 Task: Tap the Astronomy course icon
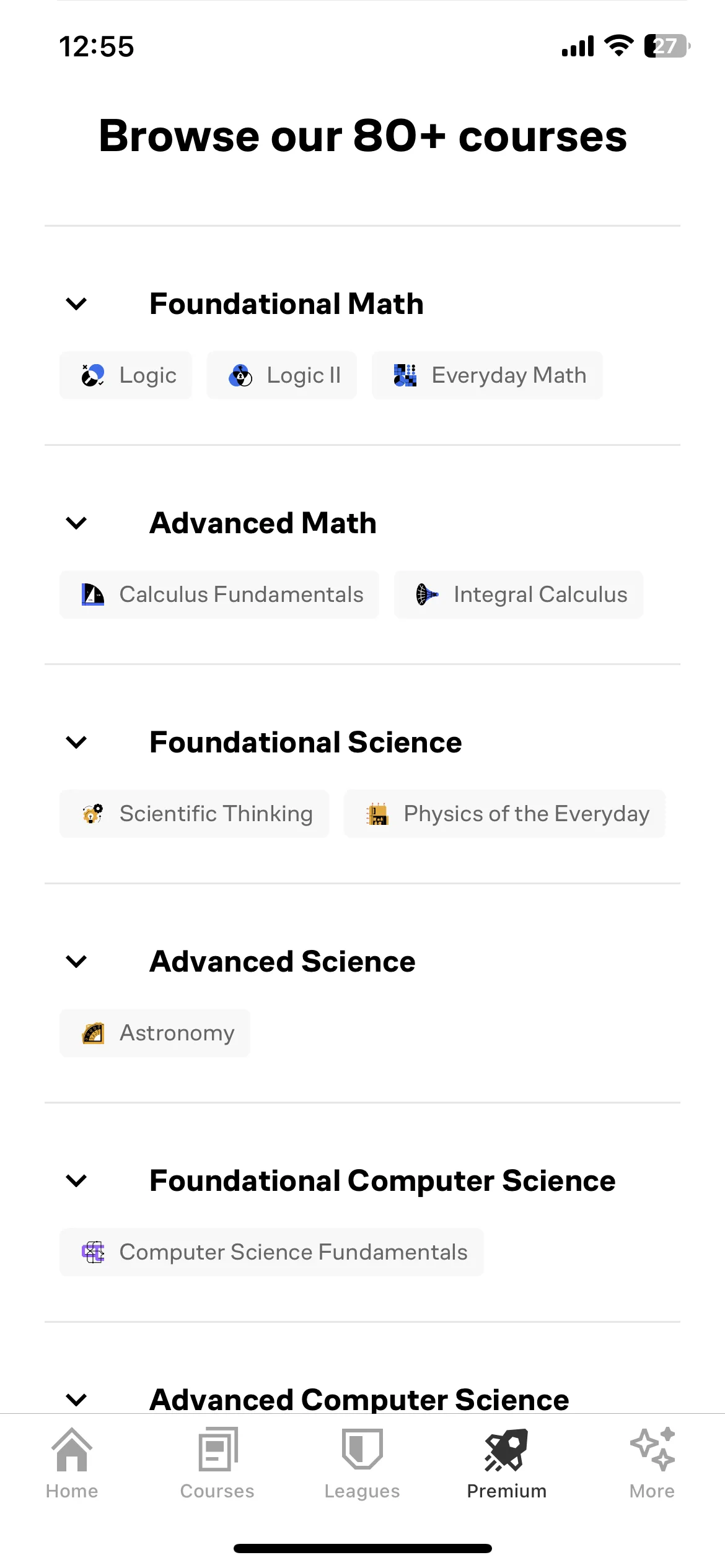(93, 1033)
